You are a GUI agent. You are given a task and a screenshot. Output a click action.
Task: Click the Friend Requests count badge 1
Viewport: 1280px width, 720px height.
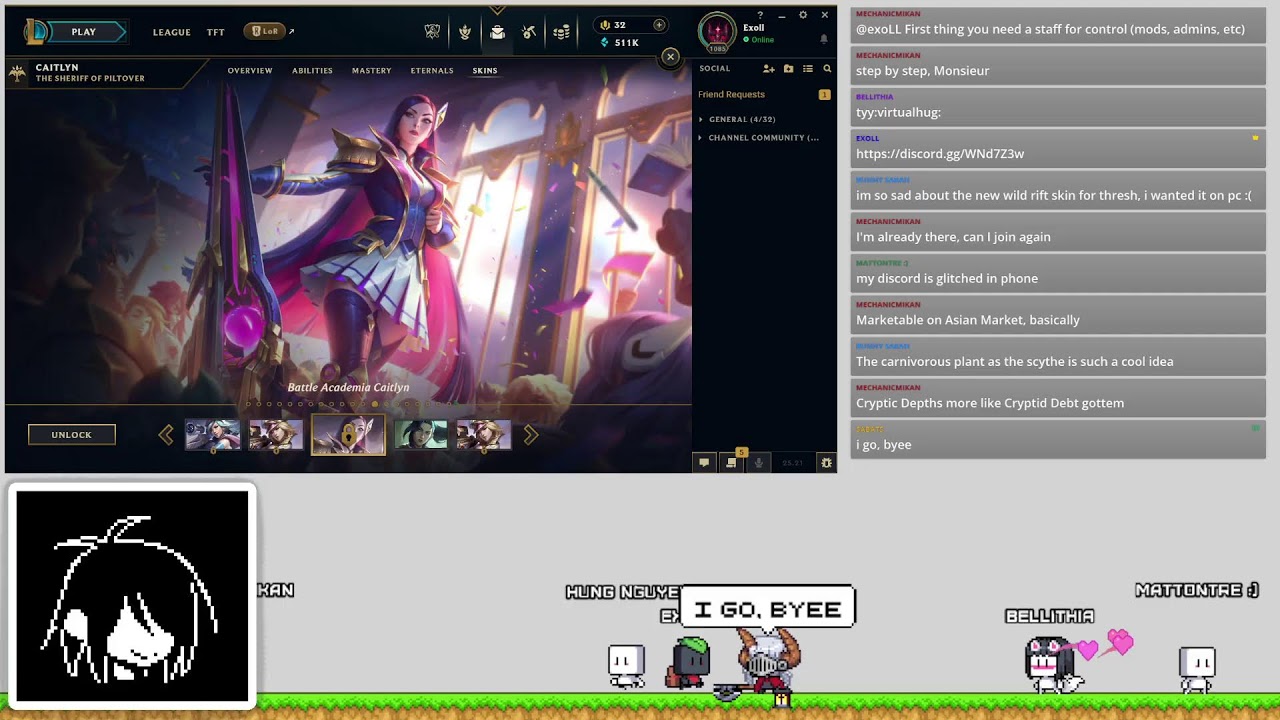[824, 95]
